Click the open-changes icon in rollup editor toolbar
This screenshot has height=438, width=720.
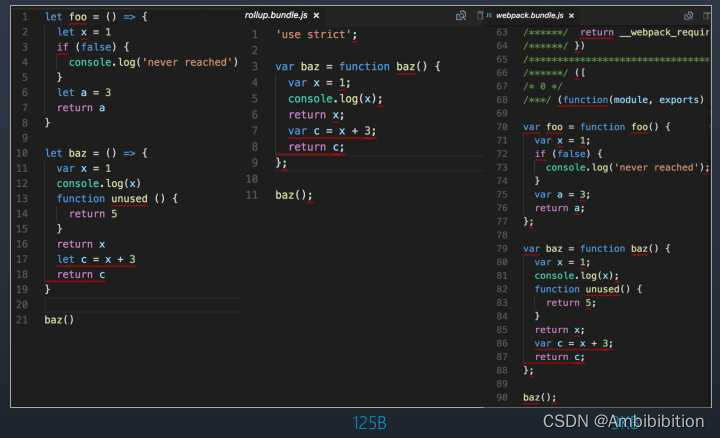click(x=461, y=16)
